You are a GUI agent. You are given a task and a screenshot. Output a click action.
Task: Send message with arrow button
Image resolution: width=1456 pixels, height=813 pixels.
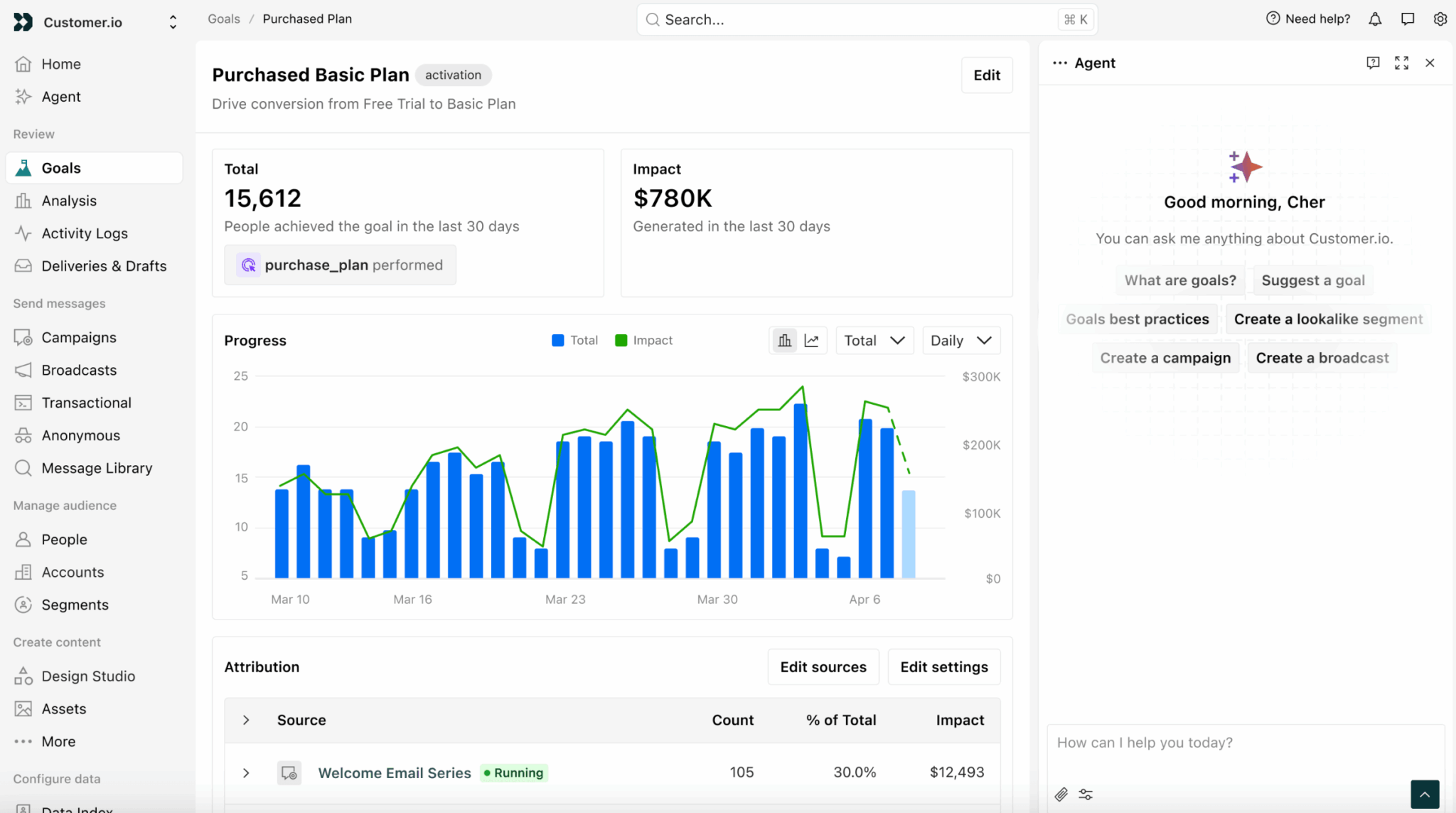pos(1425,795)
